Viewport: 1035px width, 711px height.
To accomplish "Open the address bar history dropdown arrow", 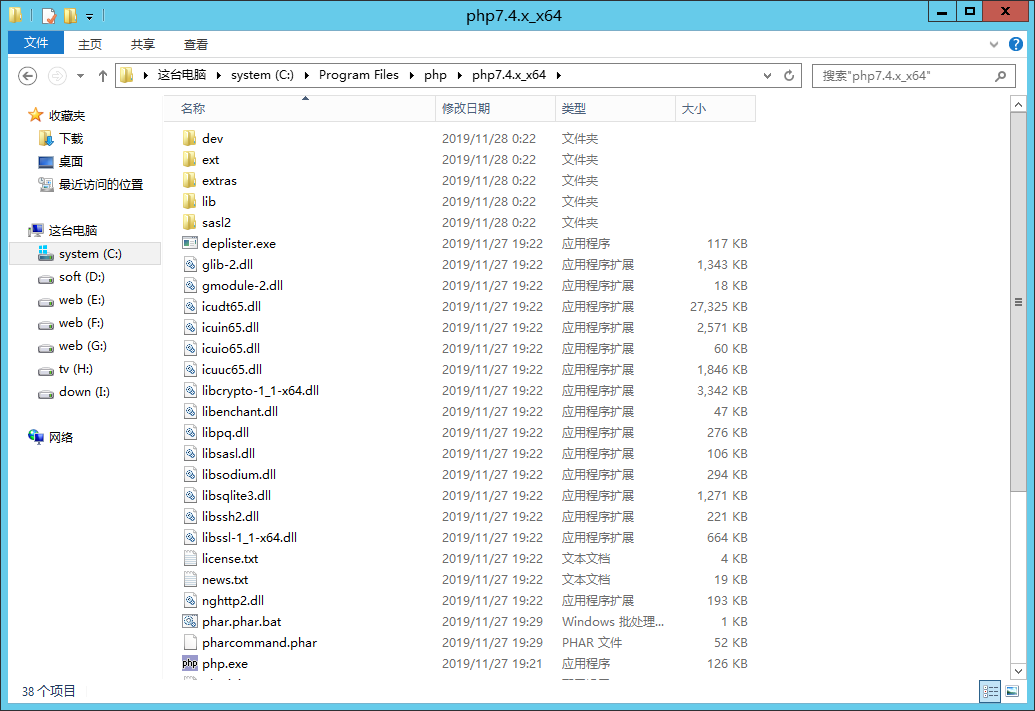I will point(766,75).
